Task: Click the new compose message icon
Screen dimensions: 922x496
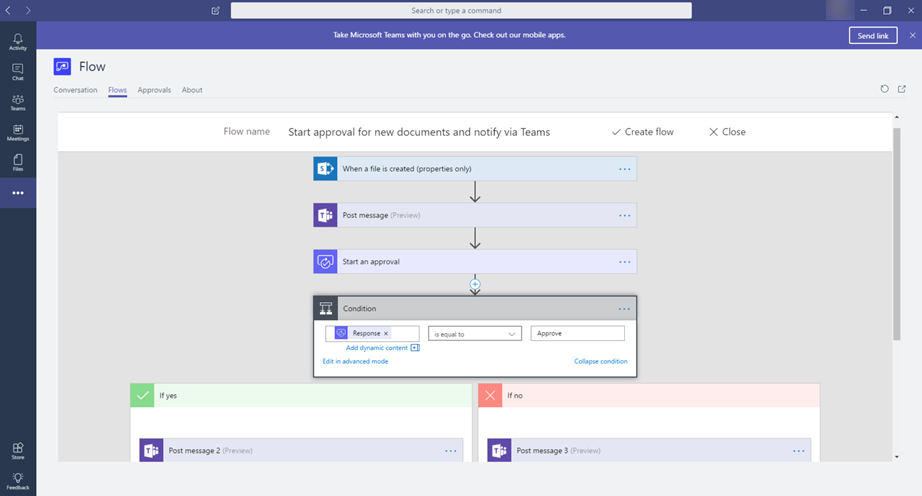Action: click(216, 10)
